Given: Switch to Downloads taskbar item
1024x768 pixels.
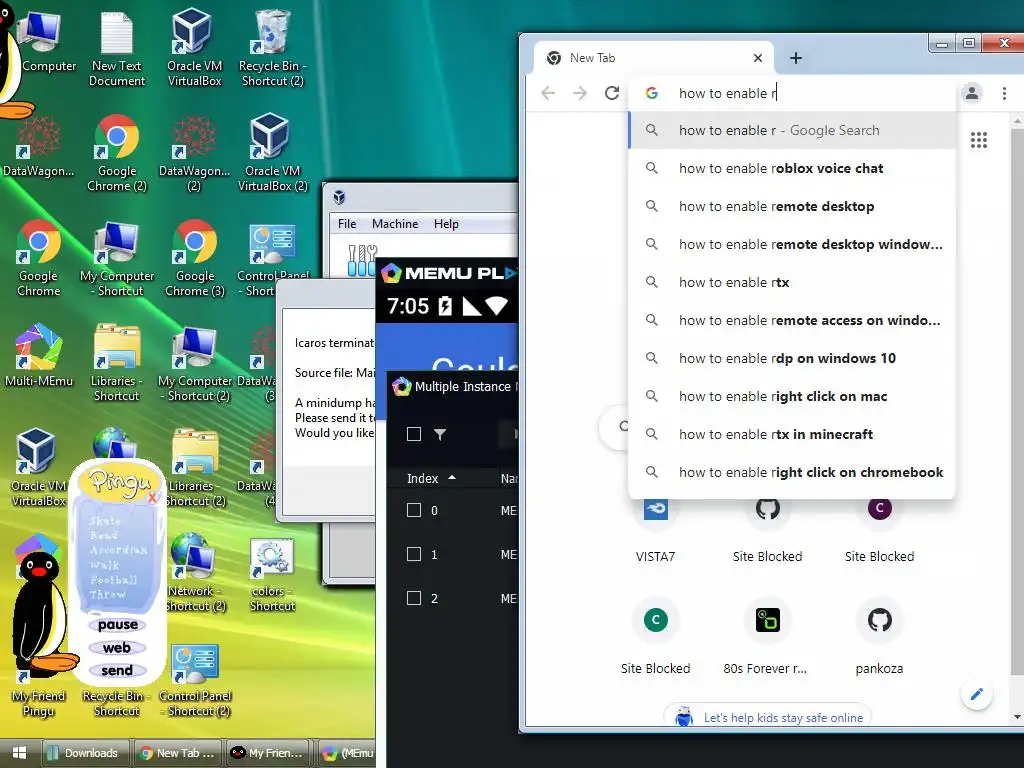Looking at the screenshot, I should pos(84,753).
